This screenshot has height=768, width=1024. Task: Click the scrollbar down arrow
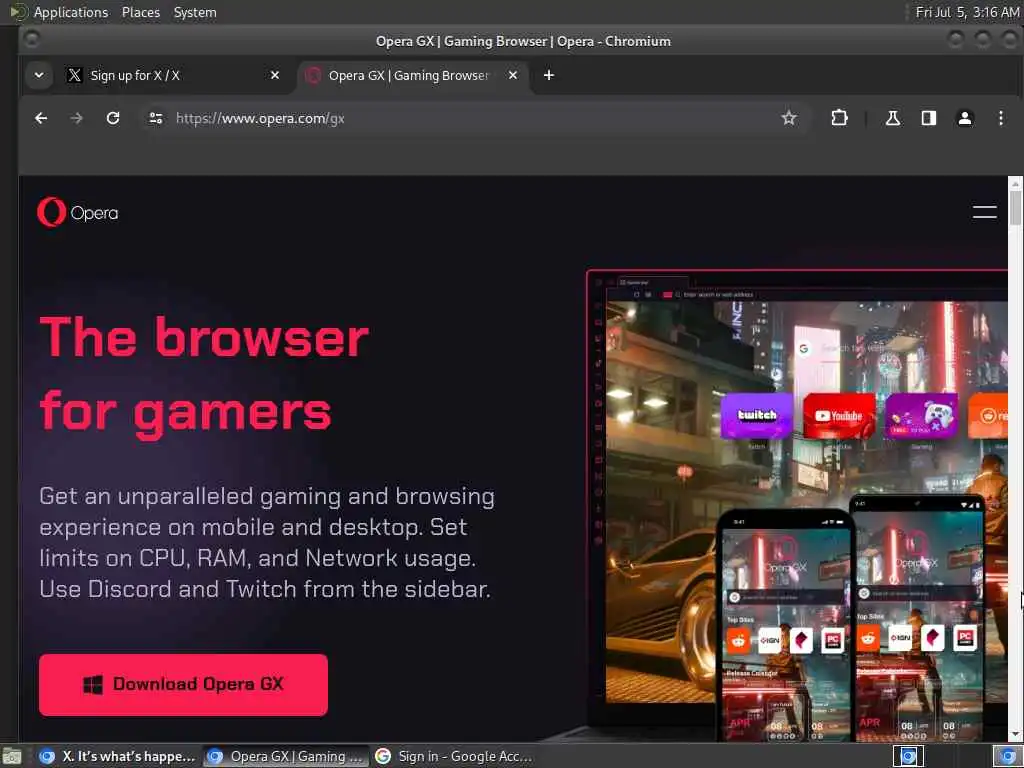pyautogui.click(x=1015, y=734)
